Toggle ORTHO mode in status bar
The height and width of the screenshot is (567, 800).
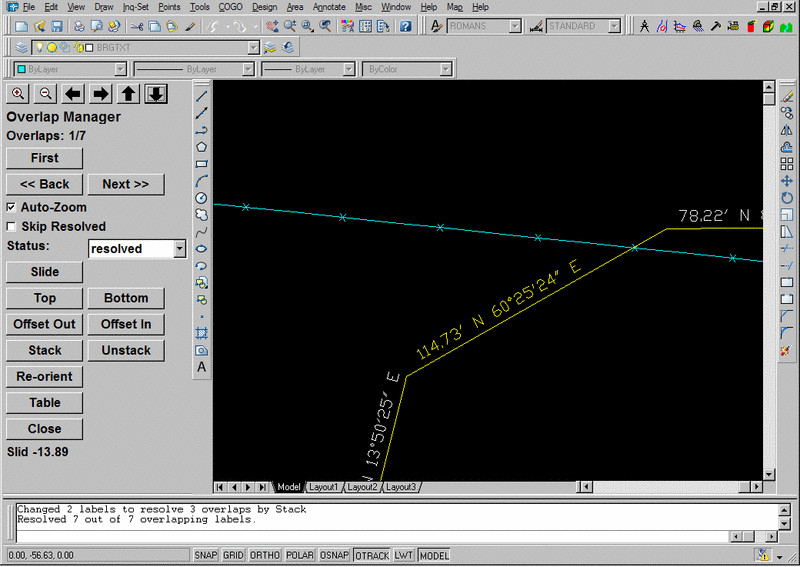[x=265, y=555]
